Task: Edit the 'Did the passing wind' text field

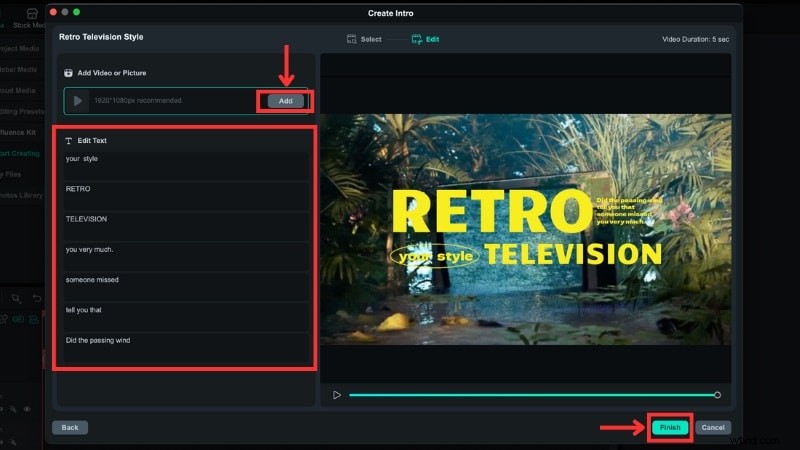Action: (186, 348)
